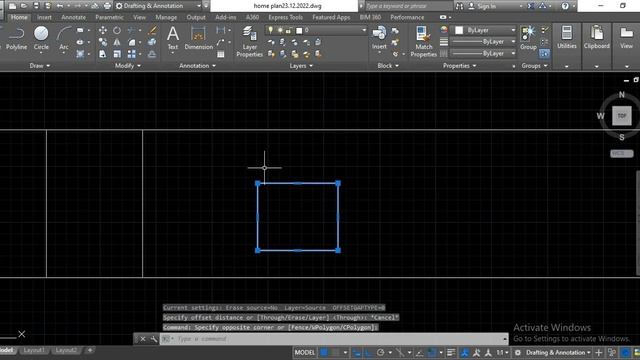Select the Mirror tool
Image resolution: width=640 pixels, height=360 pixels.
[117, 42]
